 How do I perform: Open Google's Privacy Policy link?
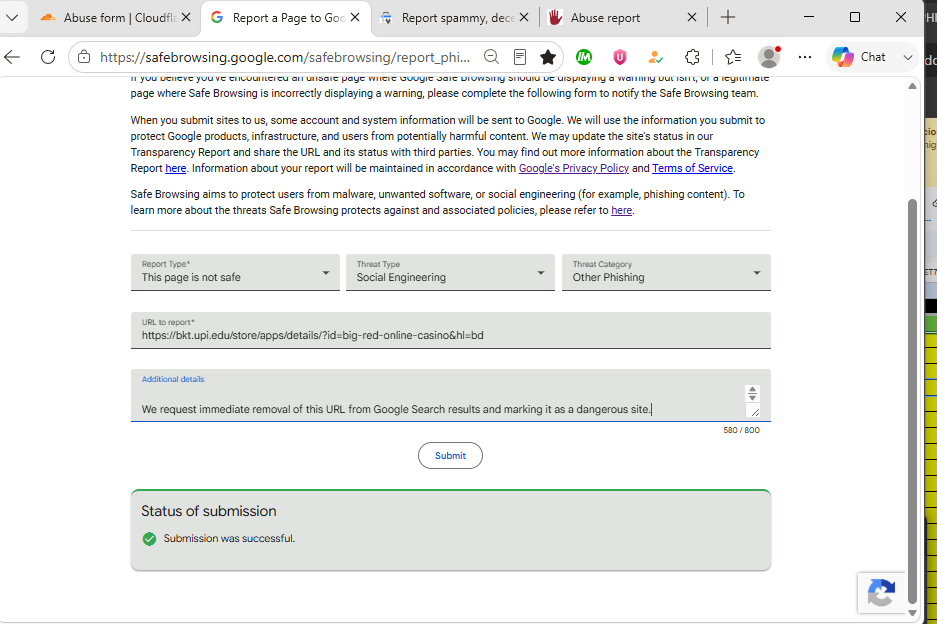coord(574,169)
